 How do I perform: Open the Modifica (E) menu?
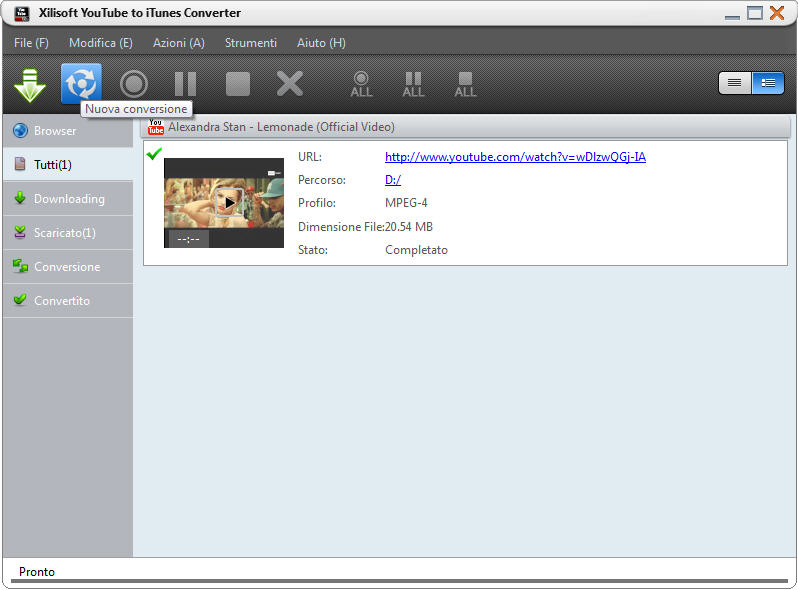point(101,43)
